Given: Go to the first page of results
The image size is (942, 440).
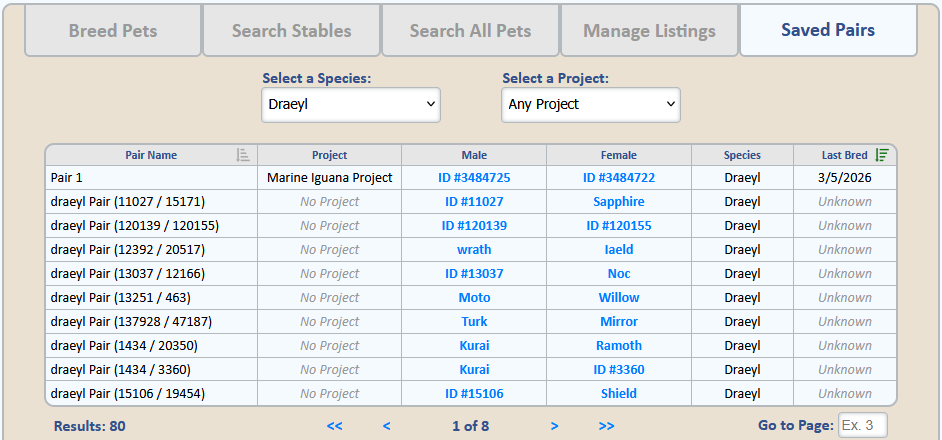Looking at the screenshot, I should tap(334, 426).
